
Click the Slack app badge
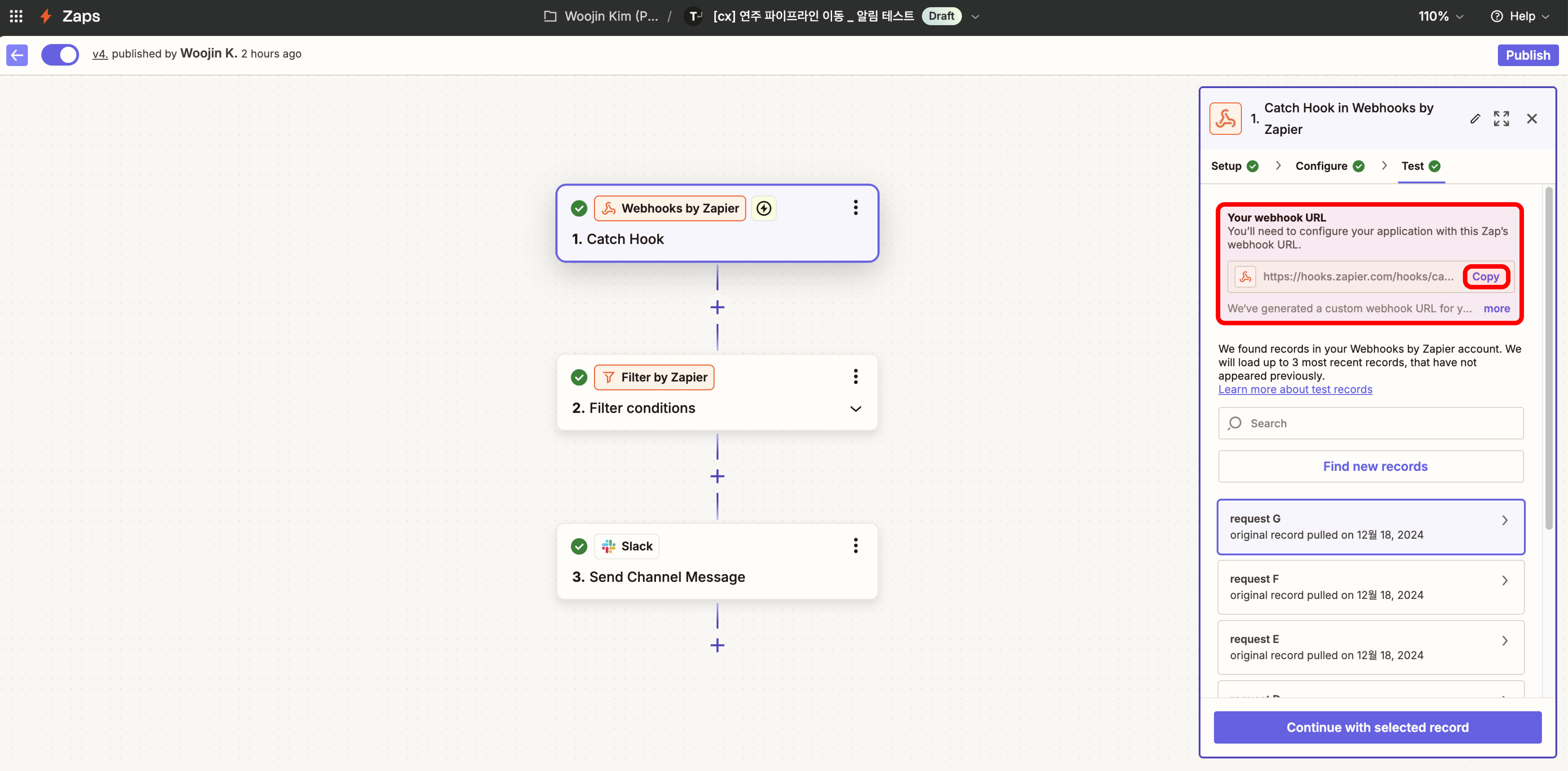626,546
